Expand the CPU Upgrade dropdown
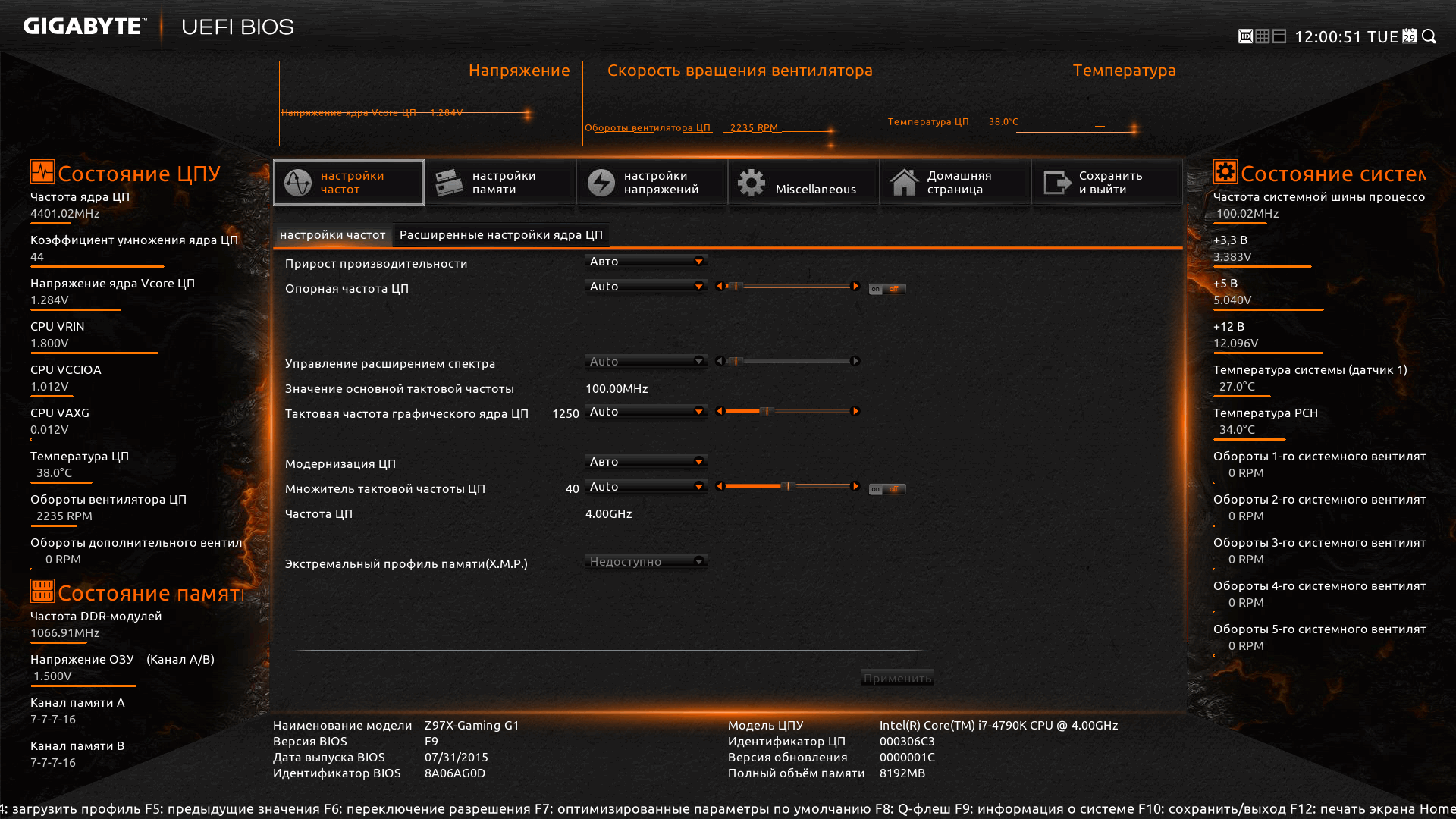Viewport: 1456px width, 819px height. [x=647, y=462]
